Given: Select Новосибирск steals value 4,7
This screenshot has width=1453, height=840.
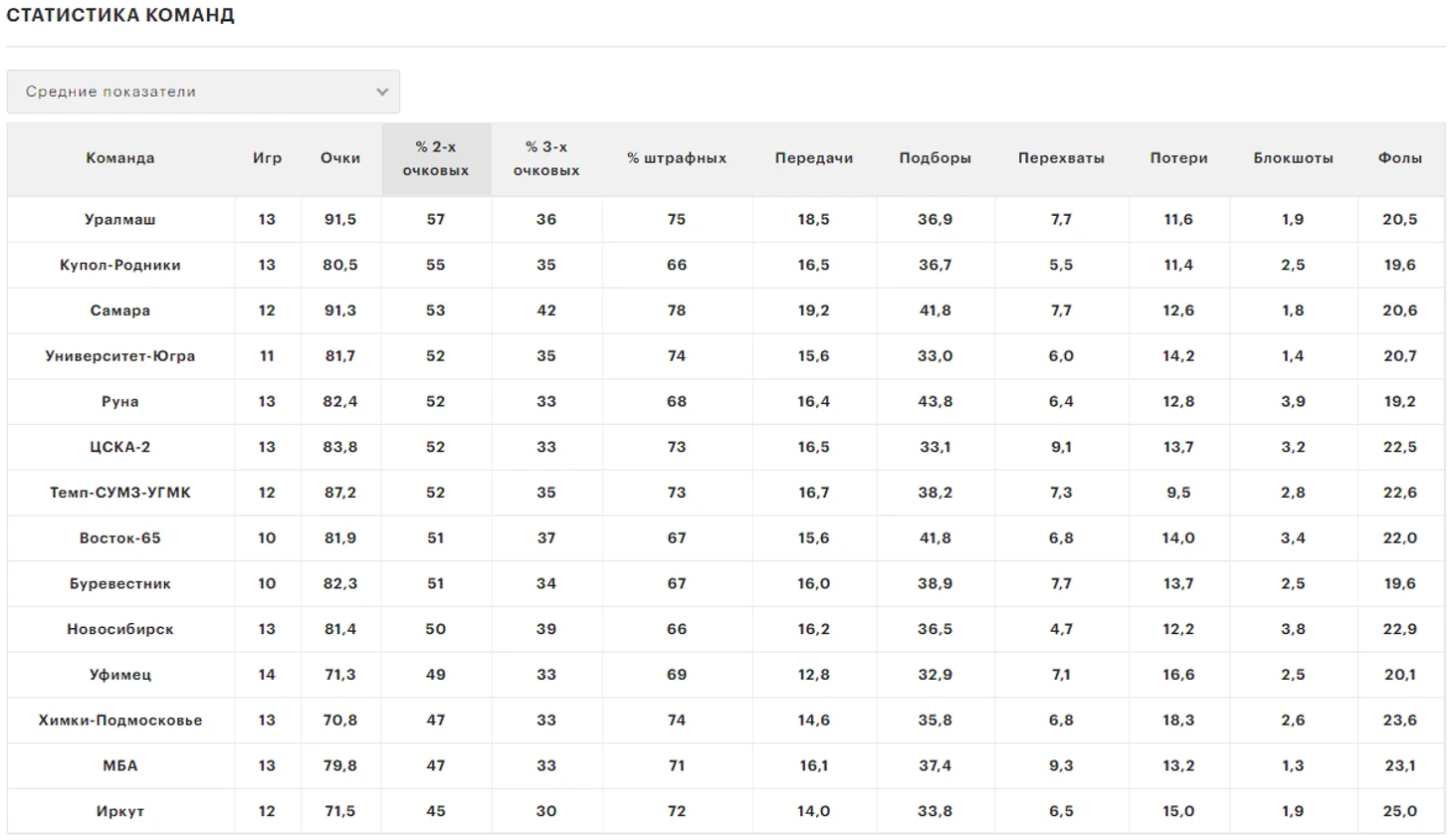Looking at the screenshot, I should [x=1061, y=630].
